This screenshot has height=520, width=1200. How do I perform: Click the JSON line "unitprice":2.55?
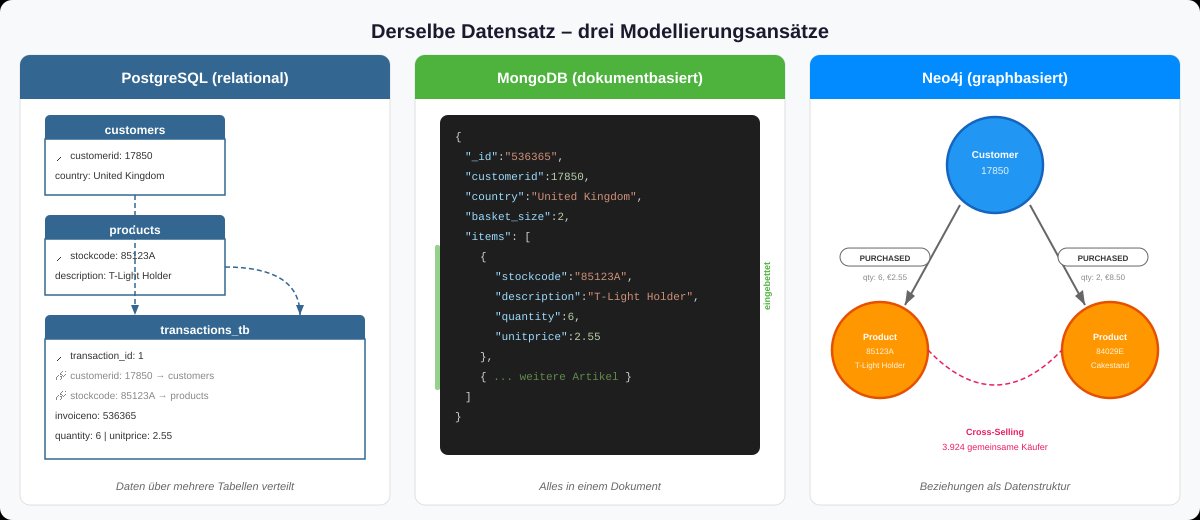548,336
